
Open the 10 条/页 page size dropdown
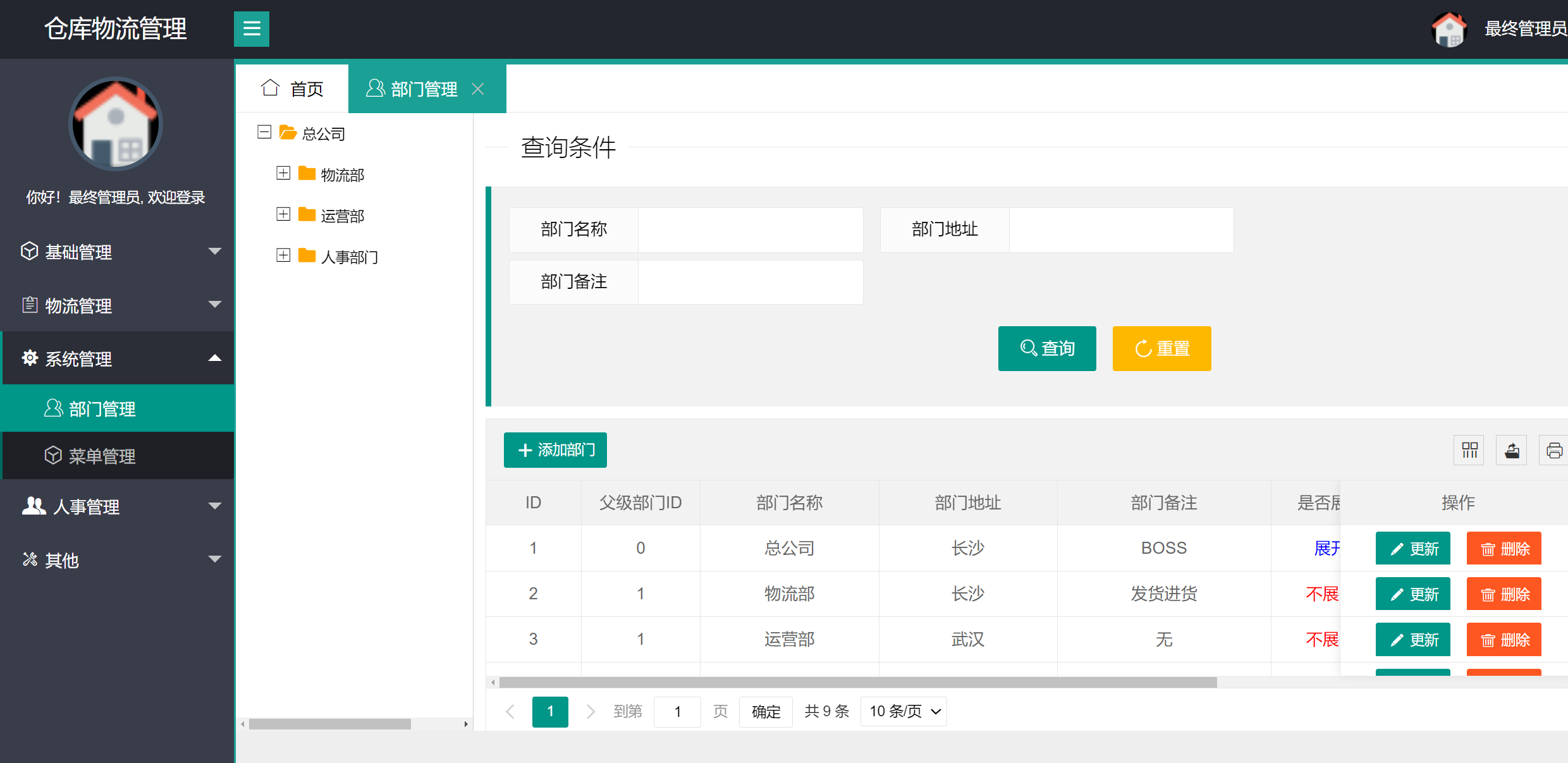point(903,711)
